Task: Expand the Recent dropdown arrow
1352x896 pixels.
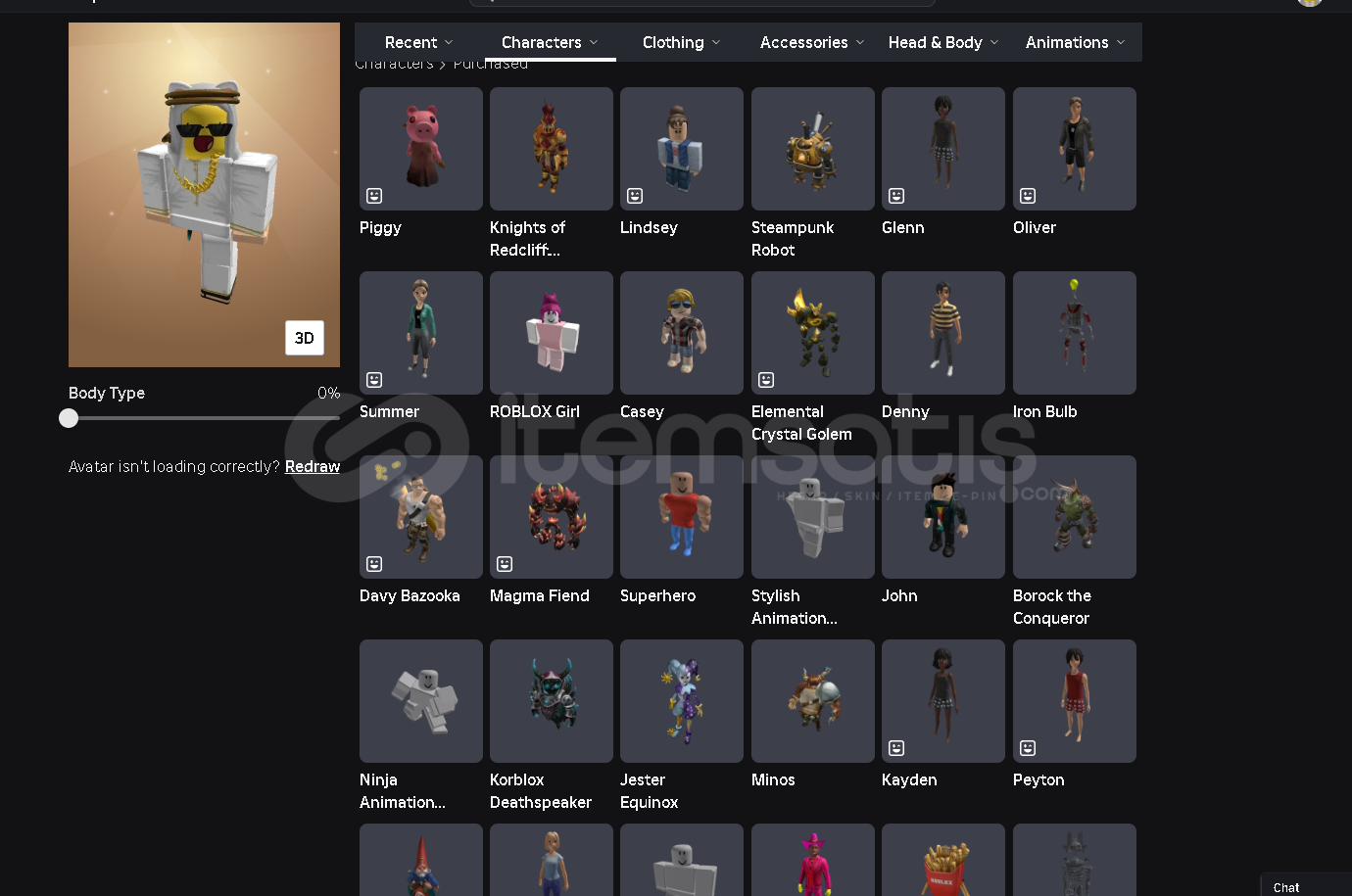Action: coord(449,43)
